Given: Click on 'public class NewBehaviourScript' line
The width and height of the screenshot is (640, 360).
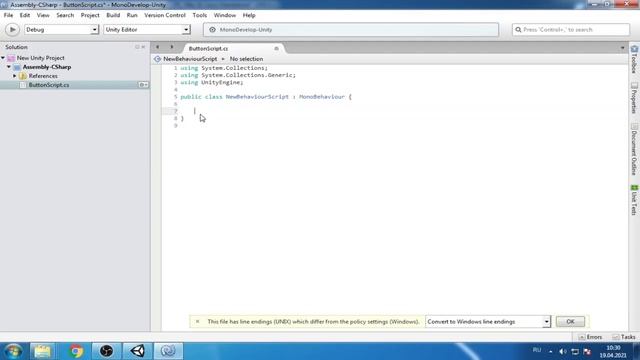Looking at the screenshot, I should point(266,97).
